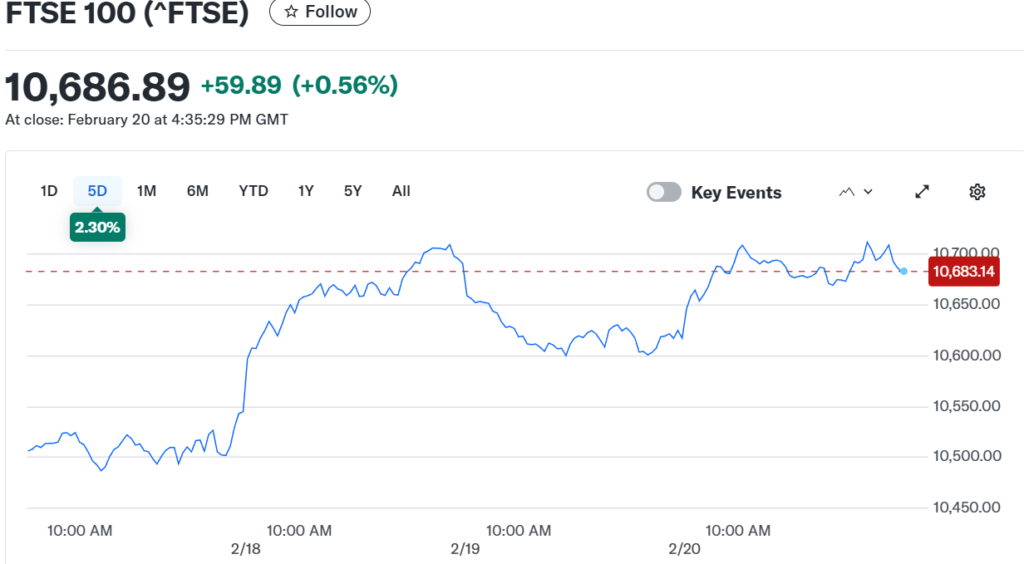Switch chart to the 1M range
The image size is (1024, 564).
(146, 191)
